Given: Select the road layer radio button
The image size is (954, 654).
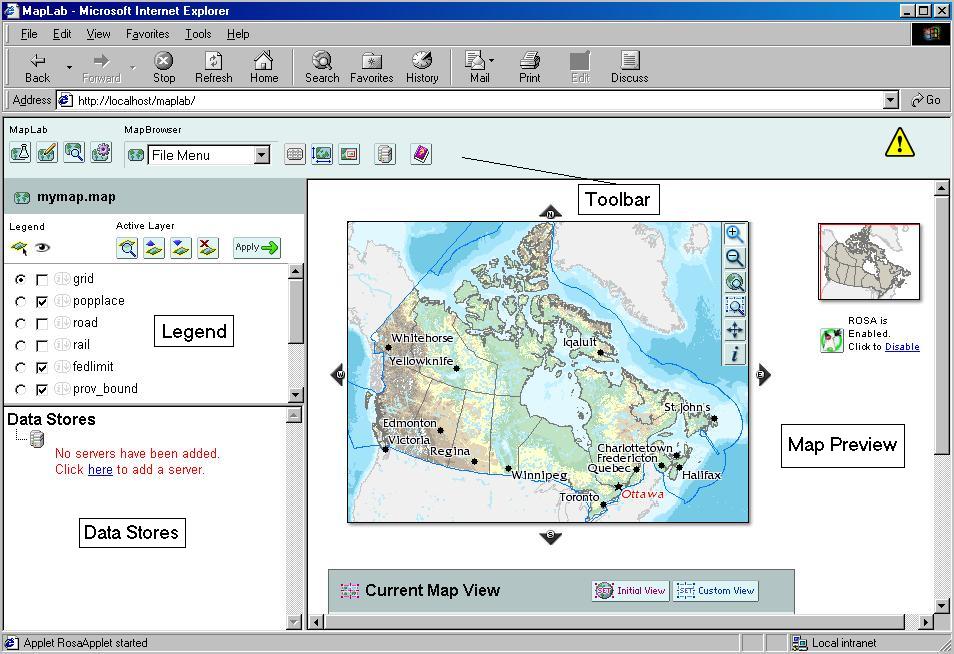Looking at the screenshot, I should coord(21,324).
